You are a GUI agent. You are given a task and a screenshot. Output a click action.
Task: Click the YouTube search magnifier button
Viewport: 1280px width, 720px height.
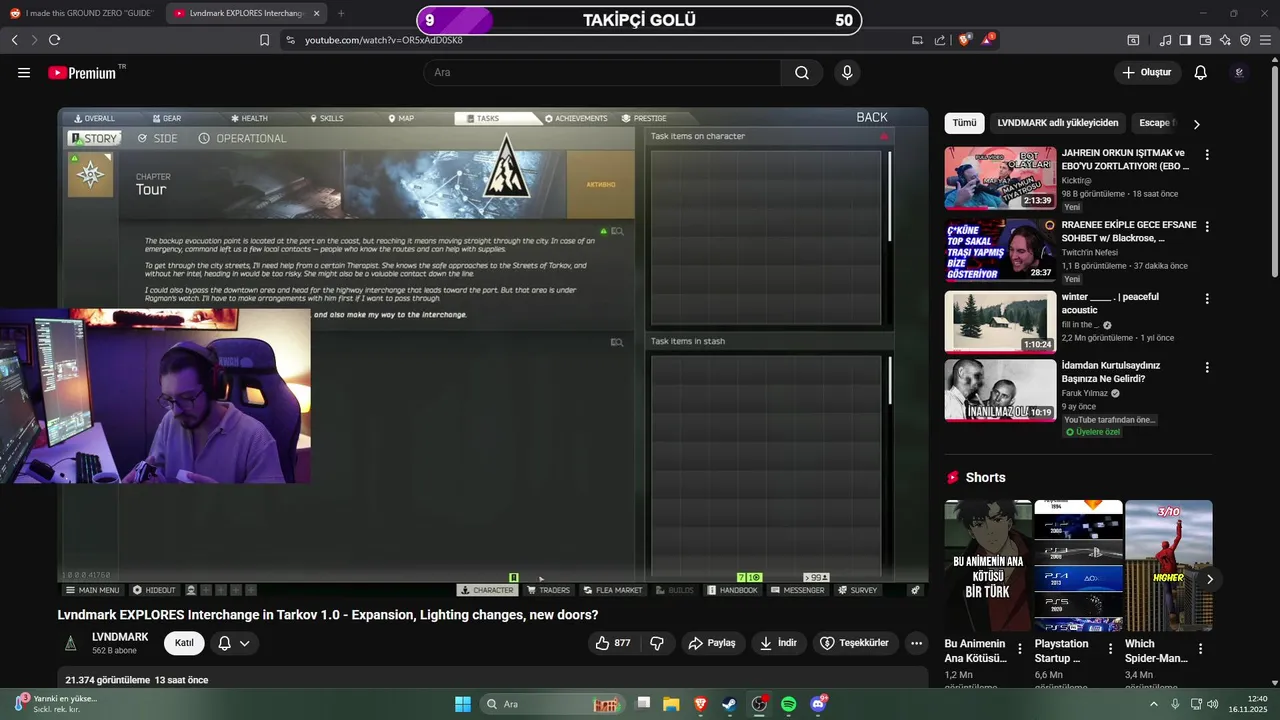[x=802, y=73]
